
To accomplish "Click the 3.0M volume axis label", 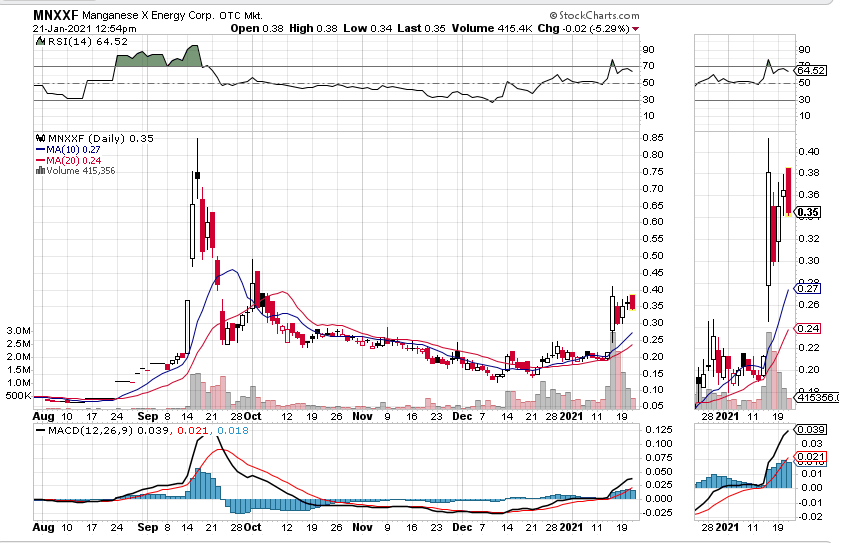I will coord(19,330).
